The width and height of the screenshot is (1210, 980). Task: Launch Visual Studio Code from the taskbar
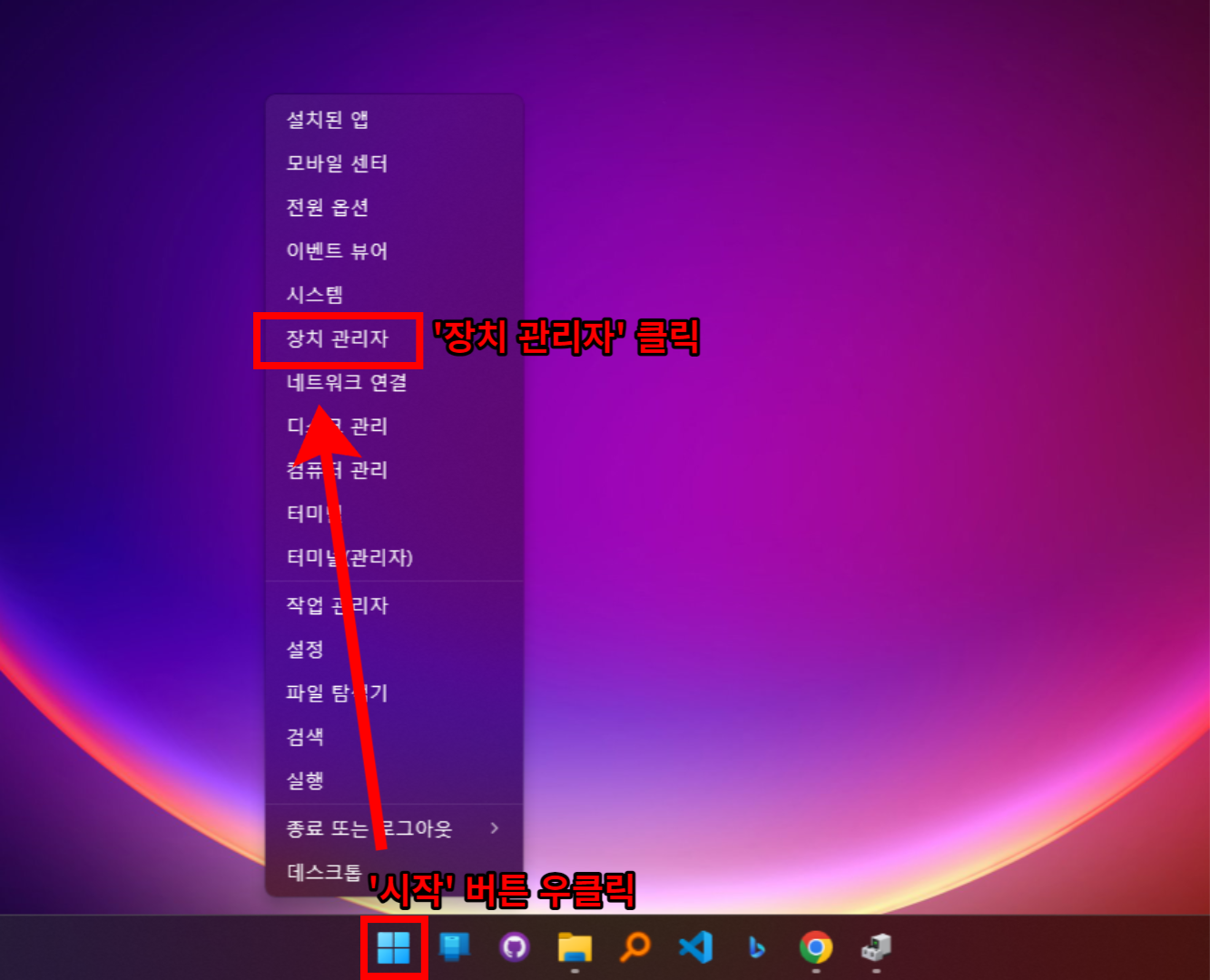coord(694,947)
